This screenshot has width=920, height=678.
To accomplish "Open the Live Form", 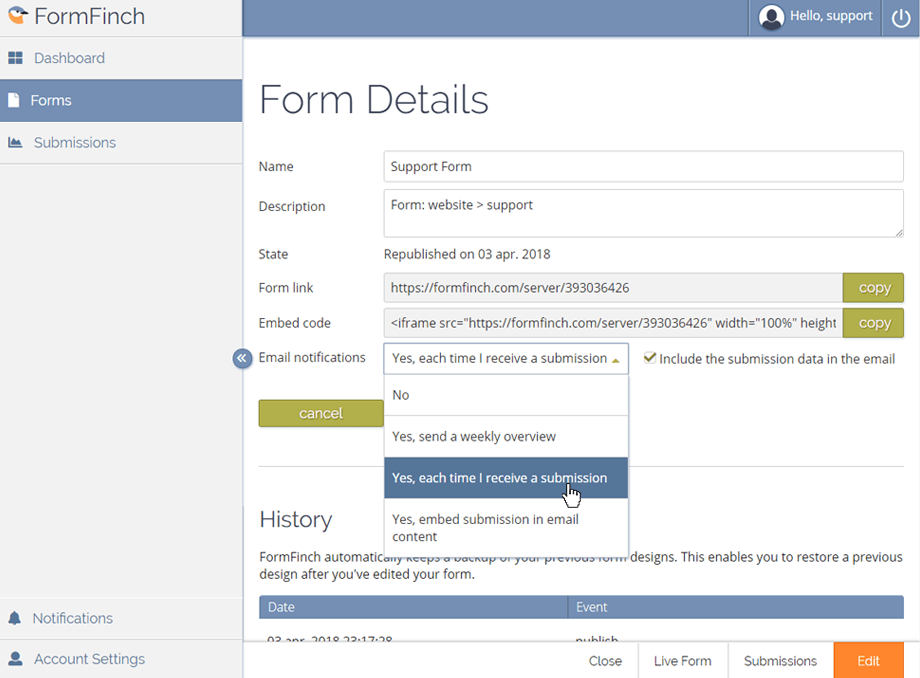I will pos(682,660).
